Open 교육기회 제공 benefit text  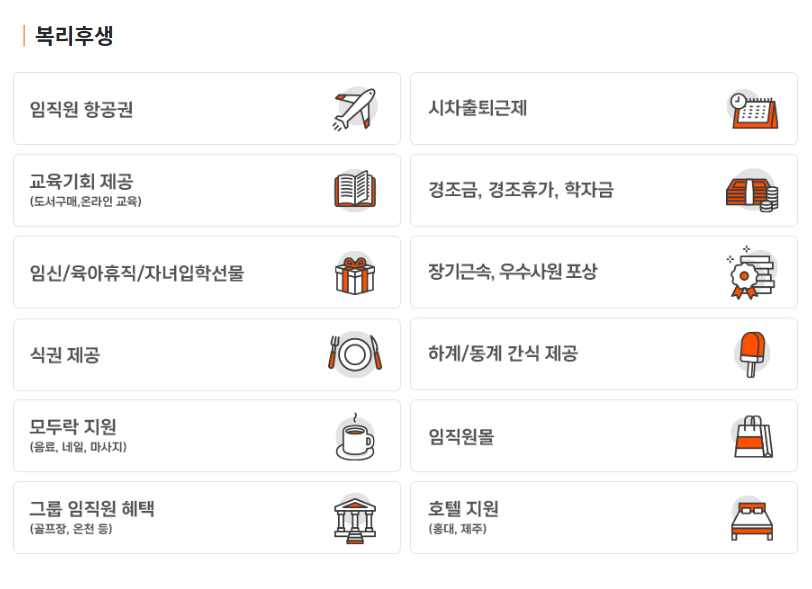coord(81,182)
